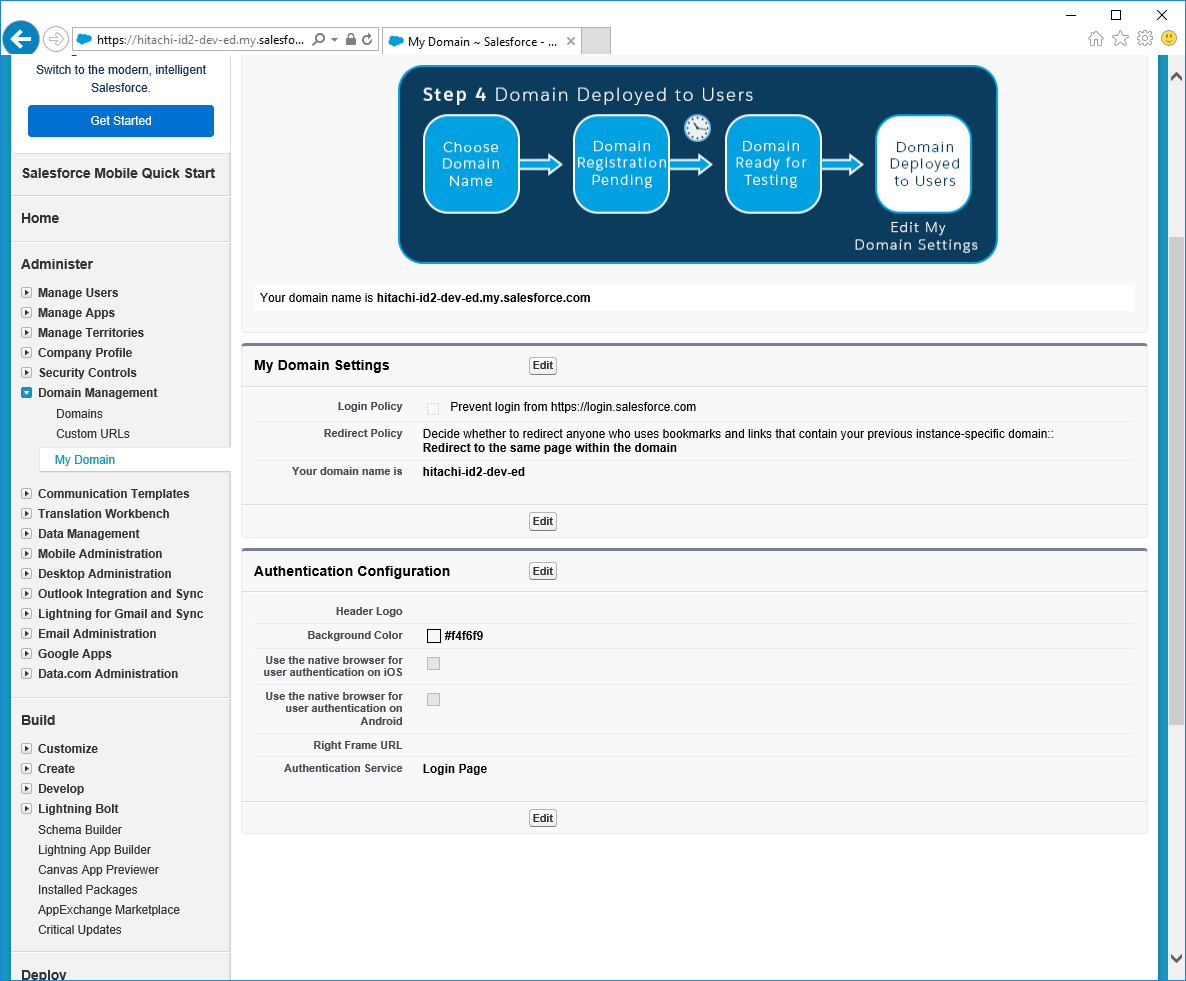The image size is (1186, 981).
Task: Click Edit next to My Domain Settings
Action: click(x=543, y=366)
